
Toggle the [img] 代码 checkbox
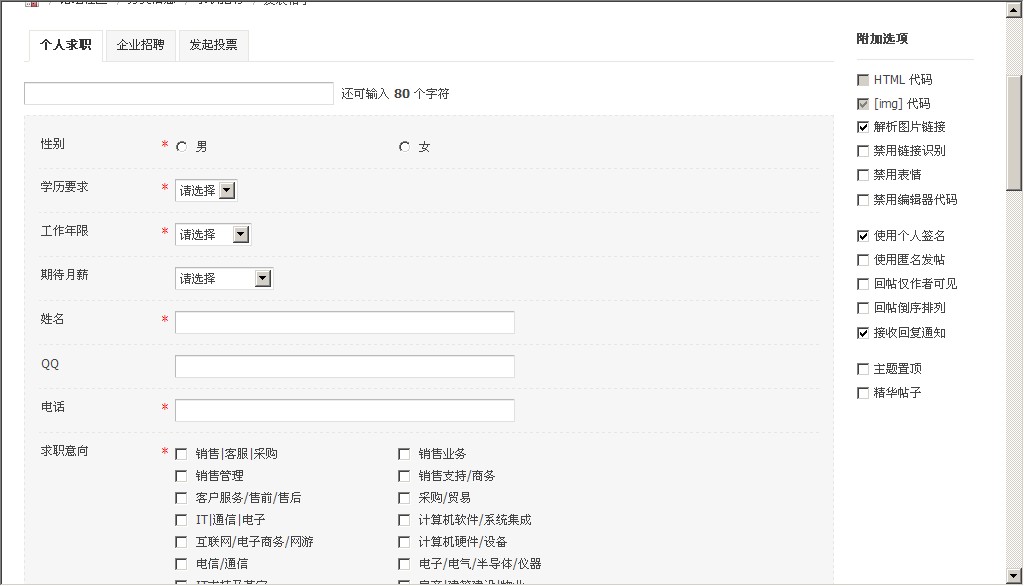pos(863,104)
